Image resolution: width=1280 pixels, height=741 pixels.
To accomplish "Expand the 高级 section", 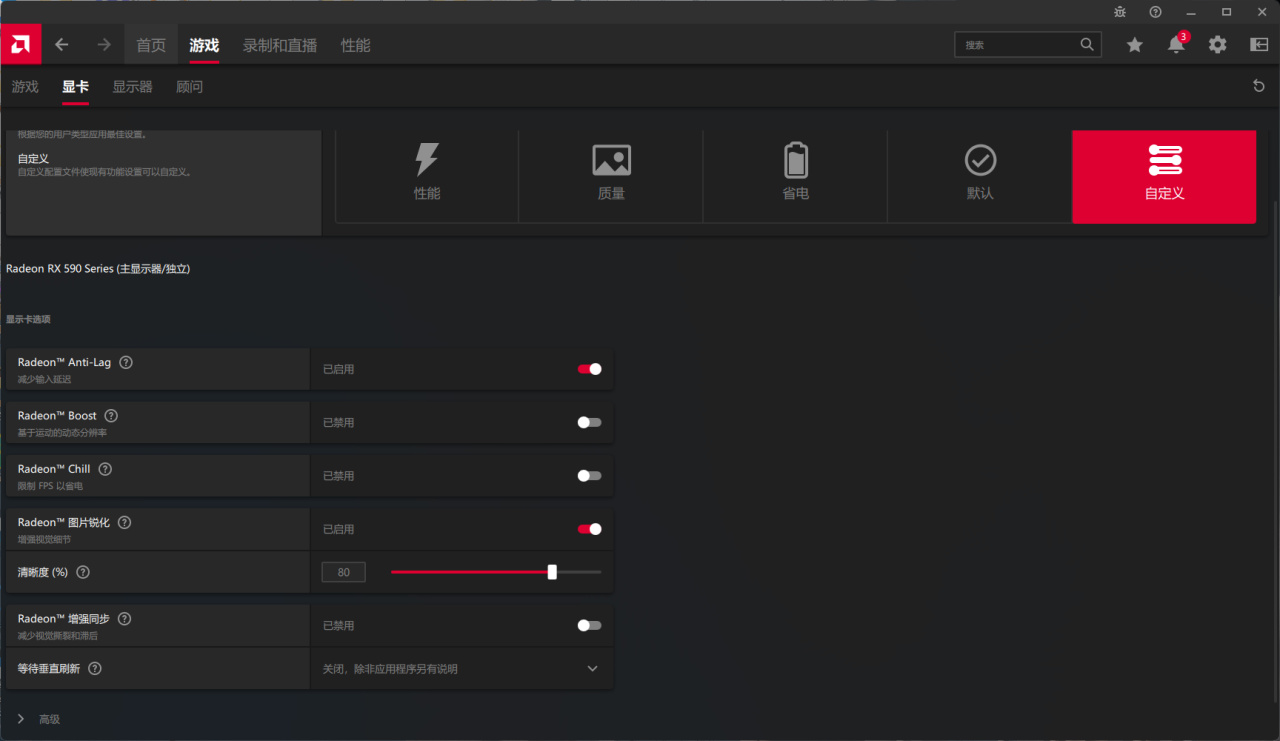I will [x=40, y=719].
